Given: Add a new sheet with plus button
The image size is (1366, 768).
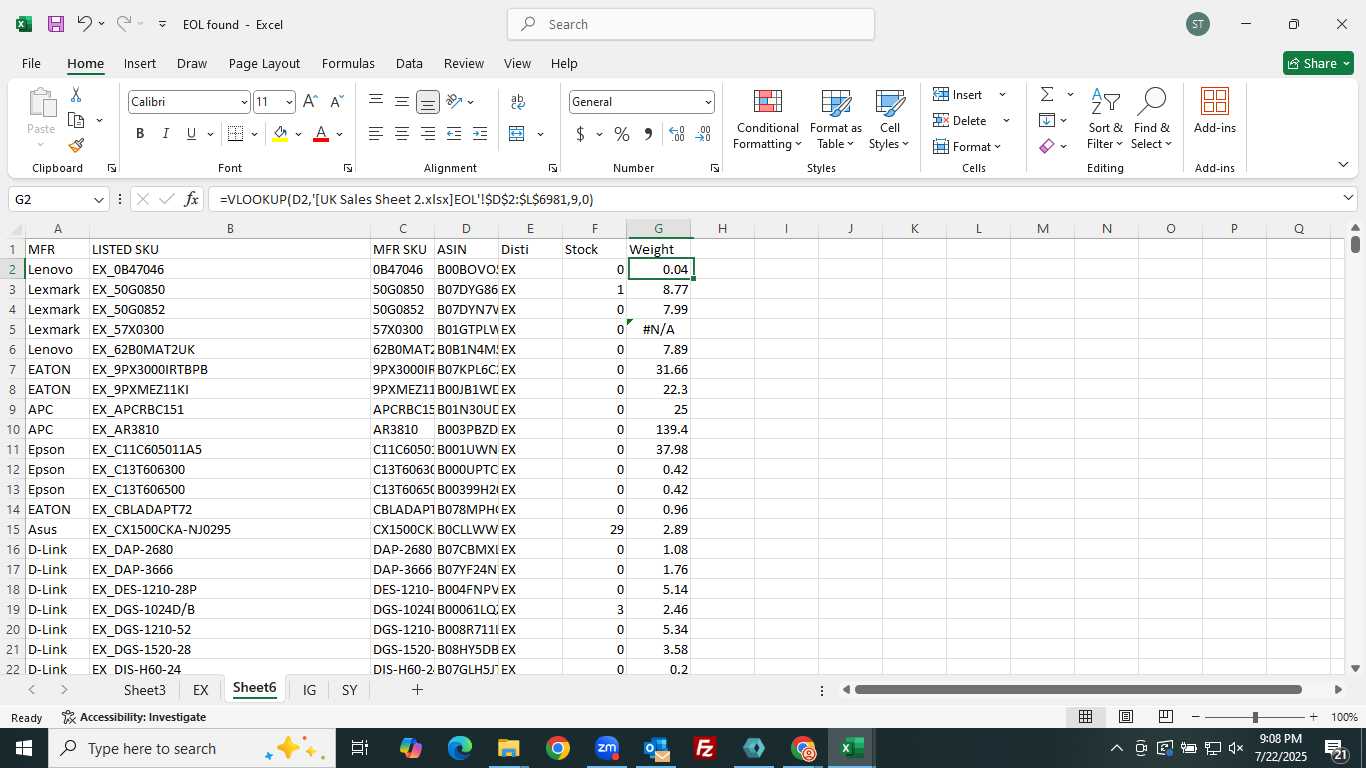Looking at the screenshot, I should coord(417,690).
